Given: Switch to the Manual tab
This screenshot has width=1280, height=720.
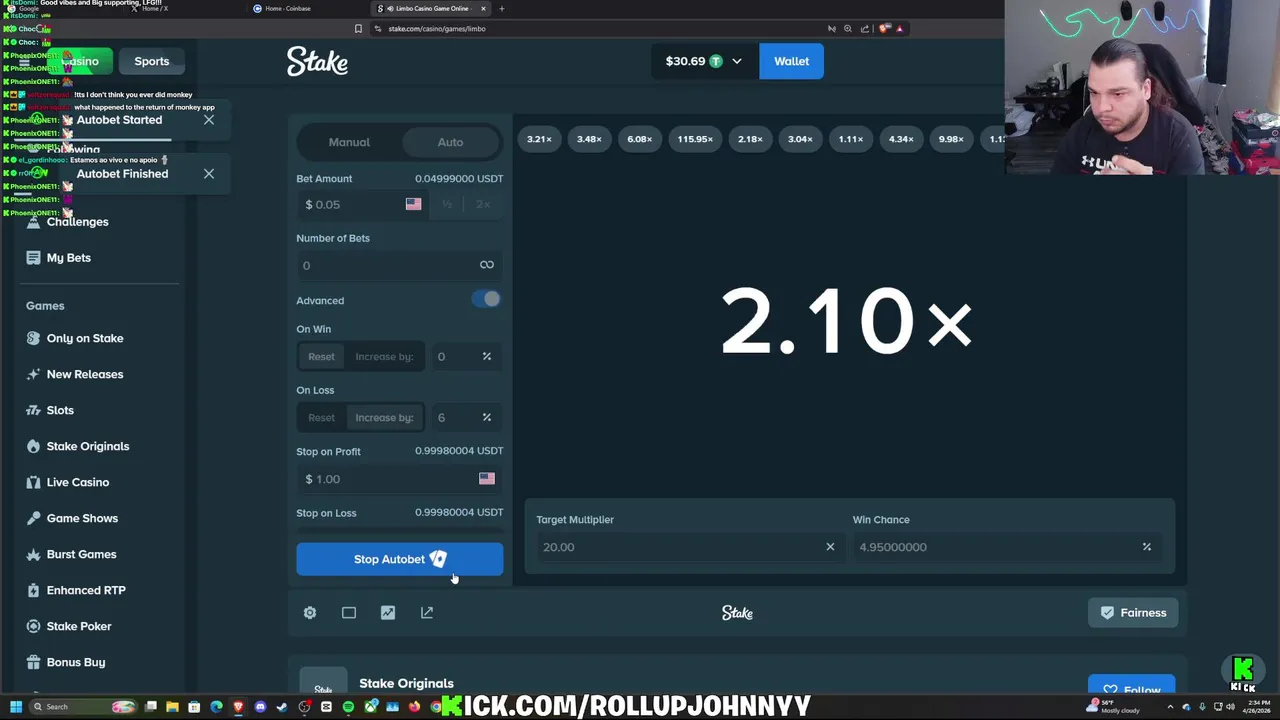Looking at the screenshot, I should tap(349, 142).
